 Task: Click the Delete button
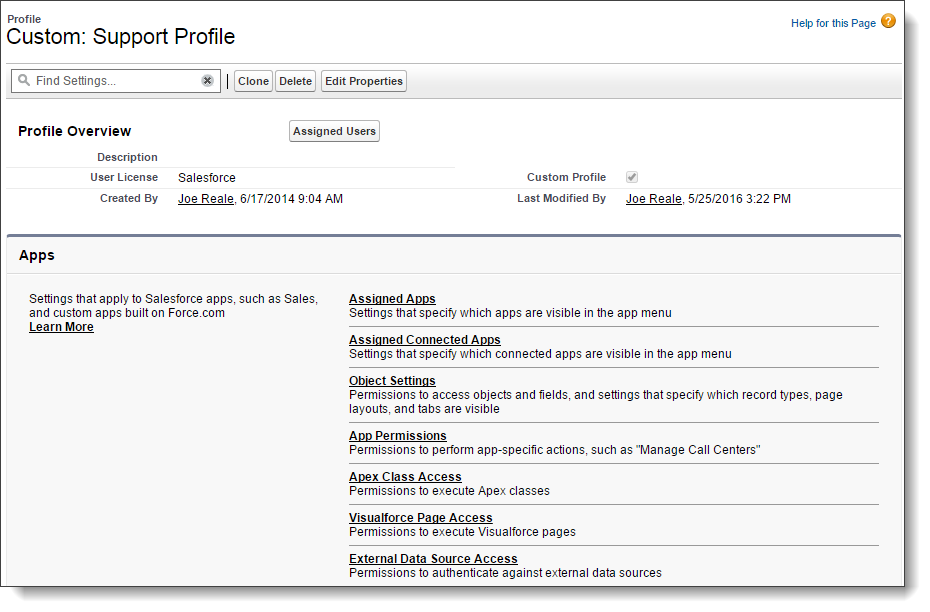pyautogui.click(x=295, y=81)
